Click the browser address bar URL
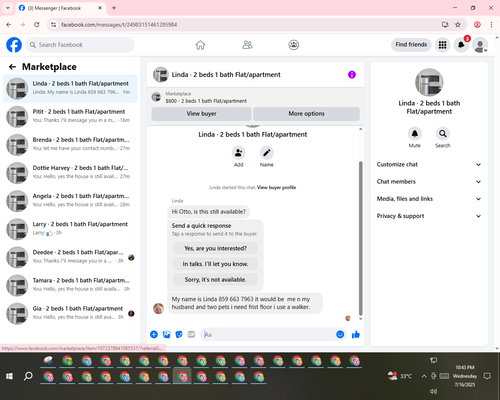Image resolution: width=500 pixels, height=400 pixels. [x=119, y=25]
